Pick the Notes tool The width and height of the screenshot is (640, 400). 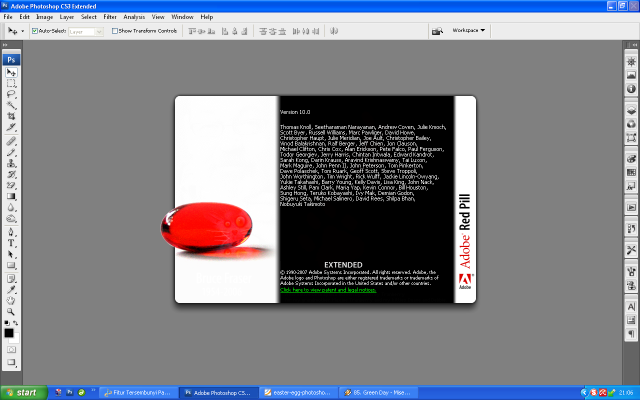pos(11,279)
